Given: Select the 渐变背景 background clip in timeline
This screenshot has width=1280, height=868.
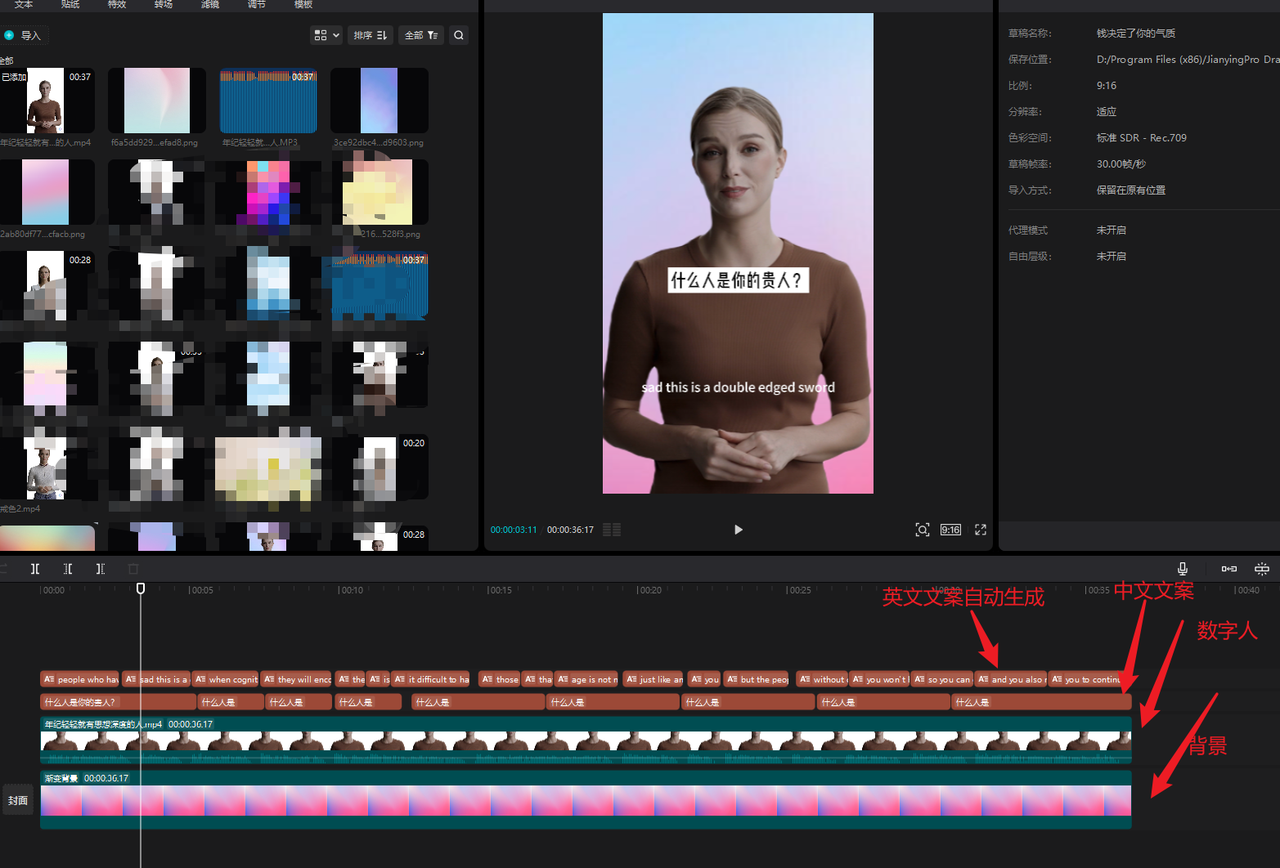Looking at the screenshot, I should pyautogui.click(x=585, y=799).
